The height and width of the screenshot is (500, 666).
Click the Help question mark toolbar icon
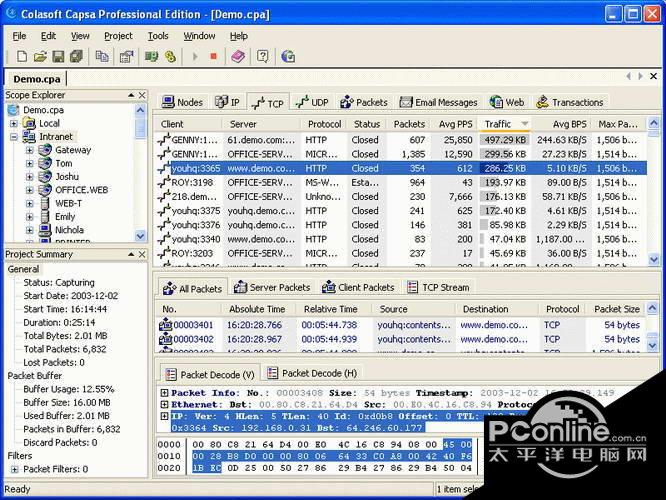263,56
